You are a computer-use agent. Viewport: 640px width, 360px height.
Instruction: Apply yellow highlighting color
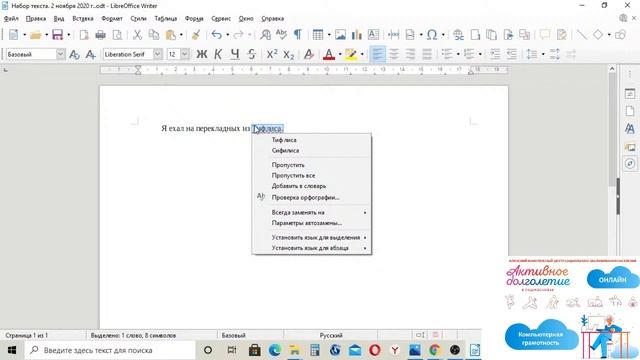tap(351, 54)
